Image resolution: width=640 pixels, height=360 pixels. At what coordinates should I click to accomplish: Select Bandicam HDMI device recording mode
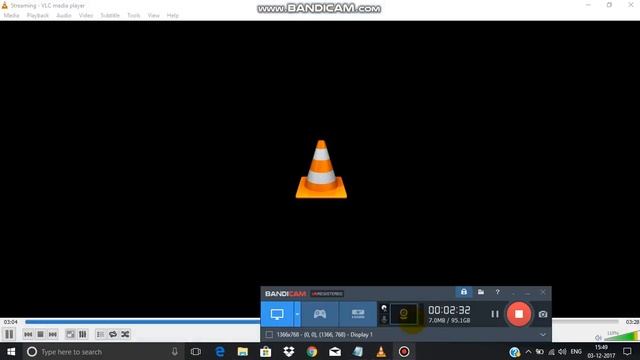coord(358,314)
